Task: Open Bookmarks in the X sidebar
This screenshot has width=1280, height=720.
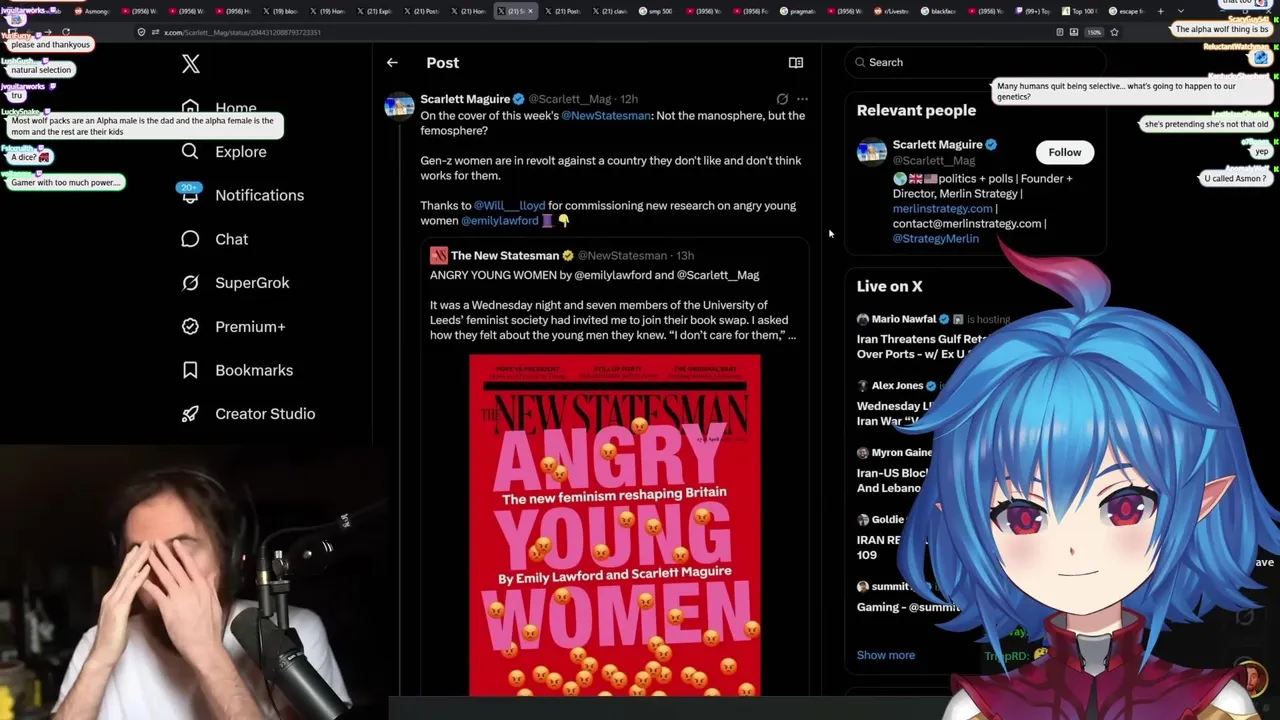Action: (x=254, y=370)
